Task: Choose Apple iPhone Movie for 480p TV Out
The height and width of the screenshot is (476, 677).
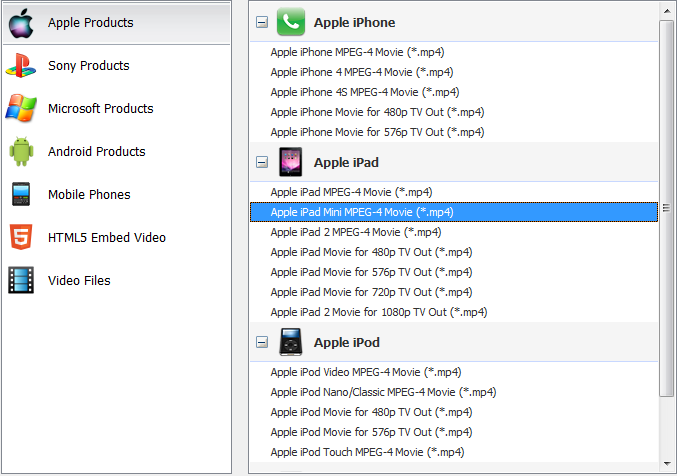Action: point(454,112)
